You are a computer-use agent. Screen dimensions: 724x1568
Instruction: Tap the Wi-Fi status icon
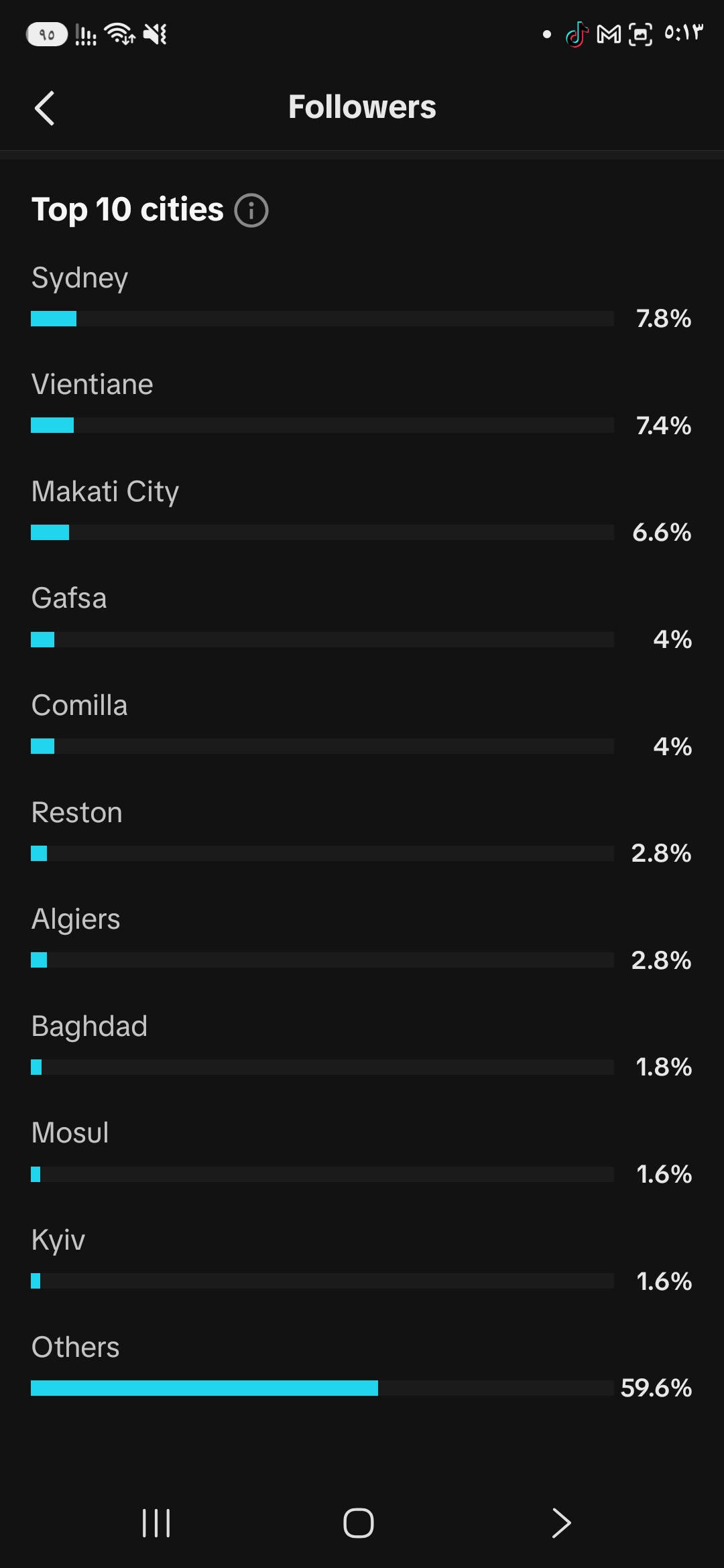coord(119,34)
